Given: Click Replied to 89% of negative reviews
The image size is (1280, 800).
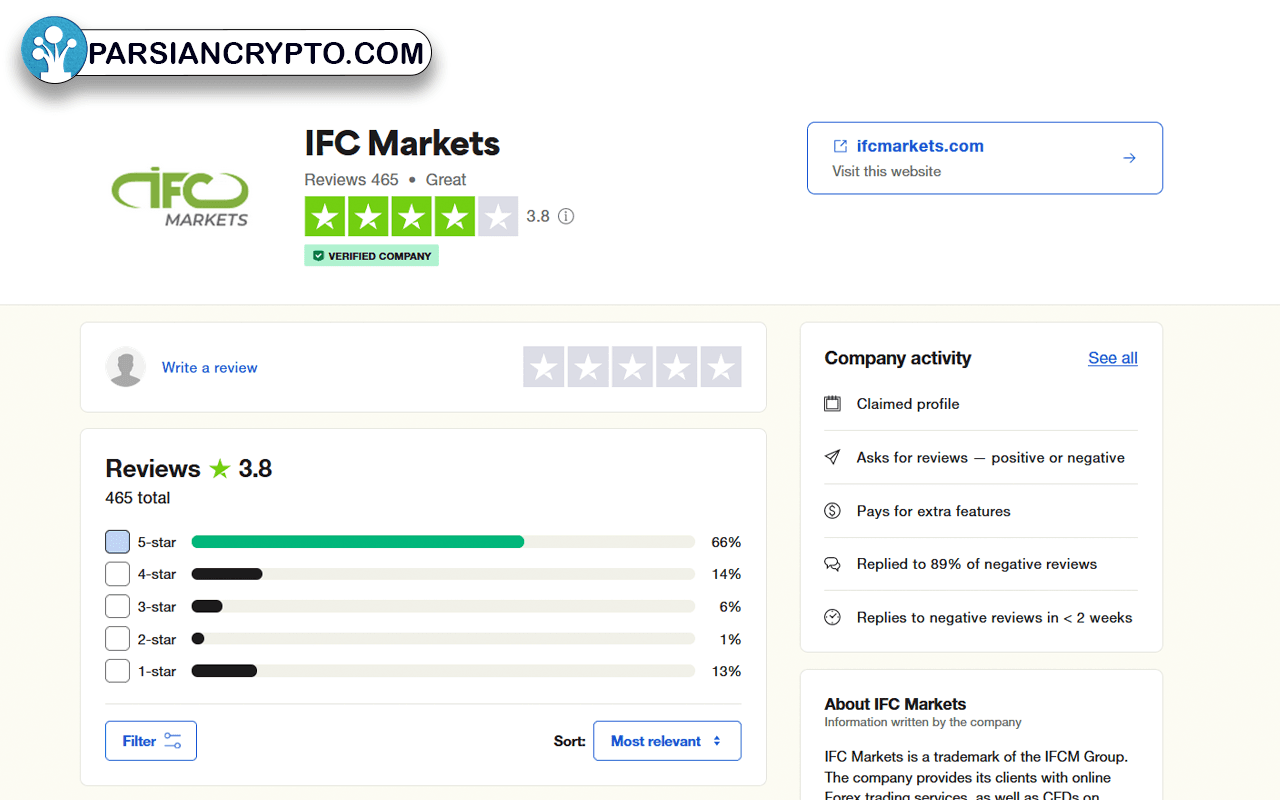Looking at the screenshot, I should click(977, 564).
